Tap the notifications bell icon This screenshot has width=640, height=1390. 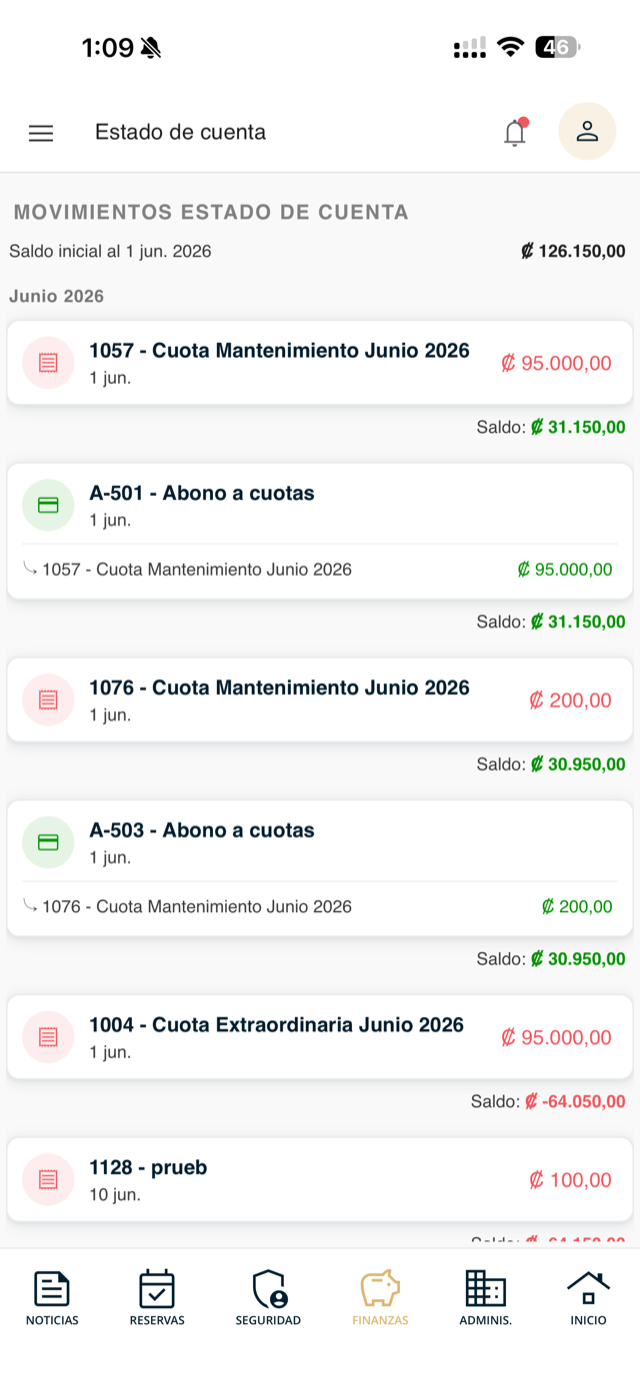[515, 132]
